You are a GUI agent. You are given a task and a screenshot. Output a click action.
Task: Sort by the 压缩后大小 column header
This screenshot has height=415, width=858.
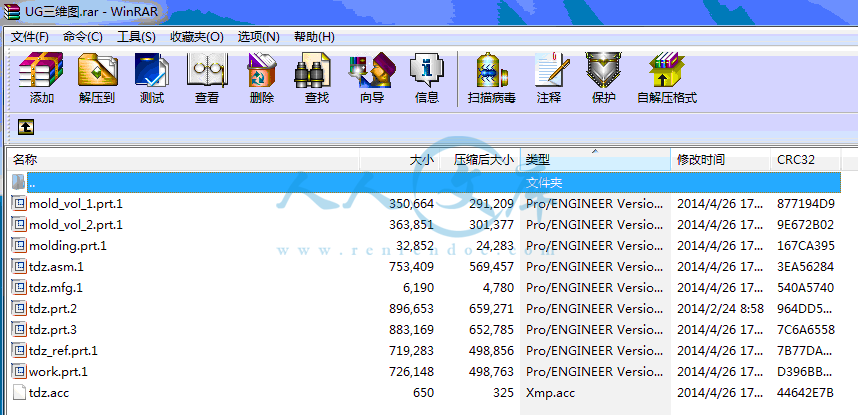(x=480, y=160)
